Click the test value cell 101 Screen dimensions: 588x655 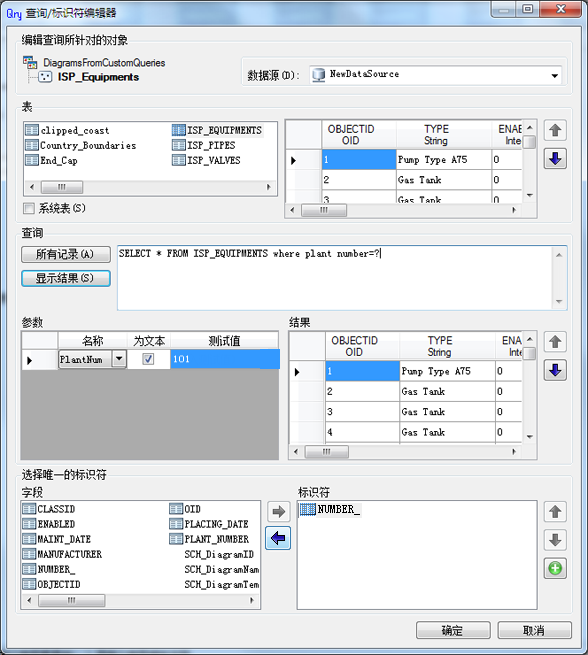(225, 359)
